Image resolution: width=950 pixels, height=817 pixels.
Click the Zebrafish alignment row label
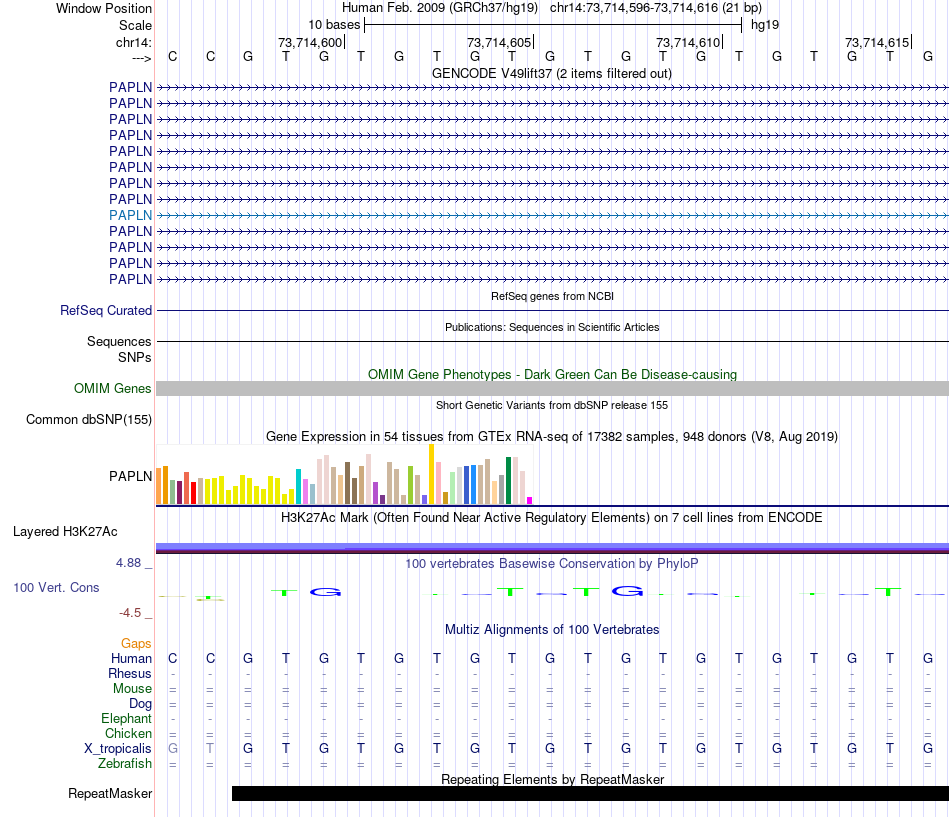[125, 763]
